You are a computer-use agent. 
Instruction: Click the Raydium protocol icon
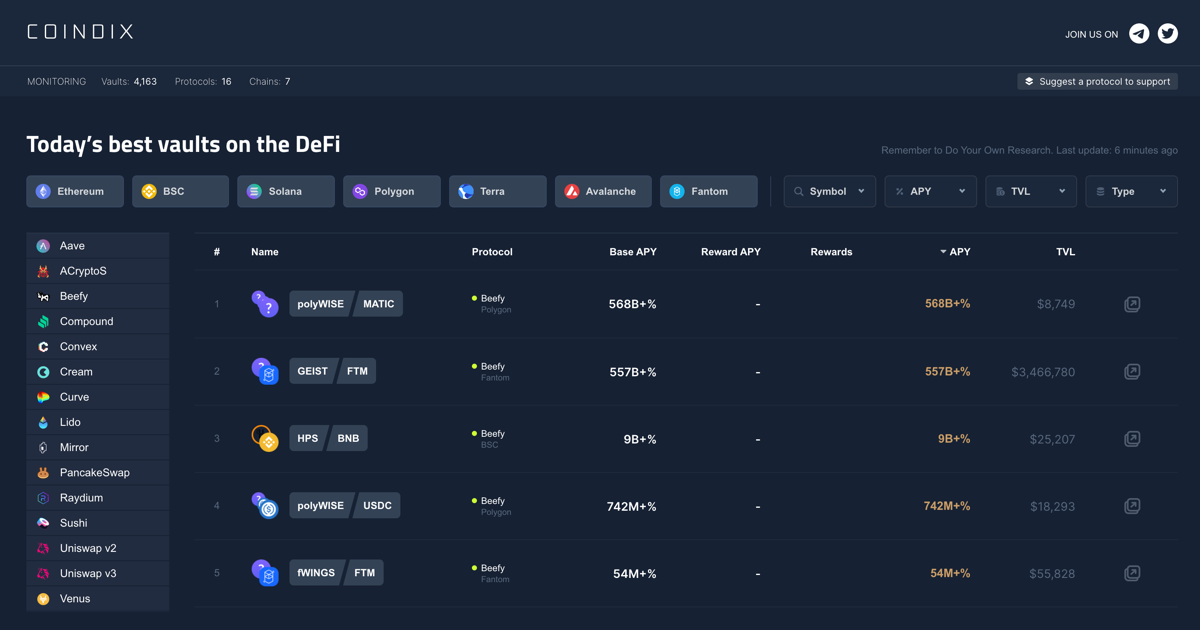coord(43,498)
